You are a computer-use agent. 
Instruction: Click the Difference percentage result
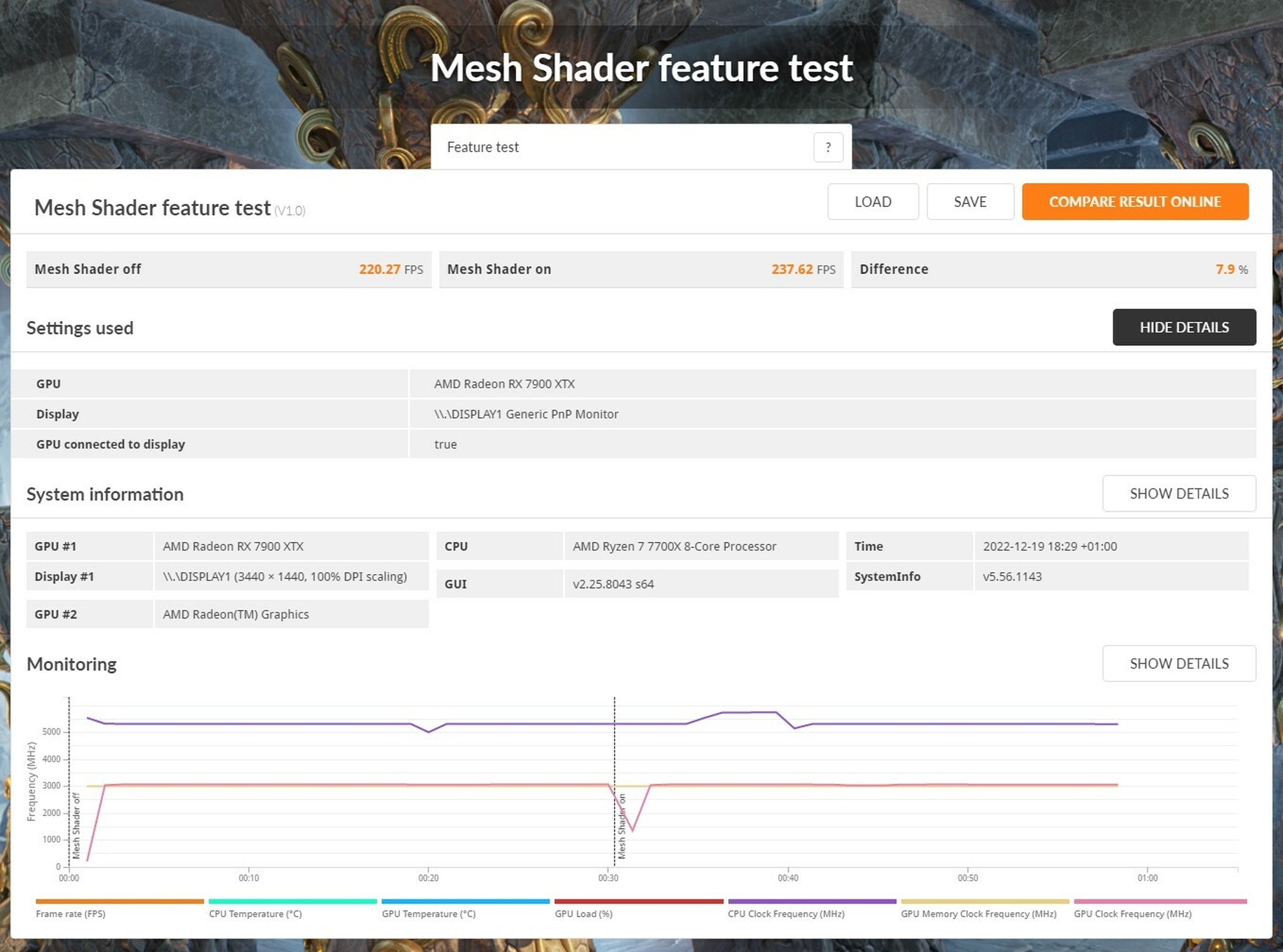(1232, 269)
